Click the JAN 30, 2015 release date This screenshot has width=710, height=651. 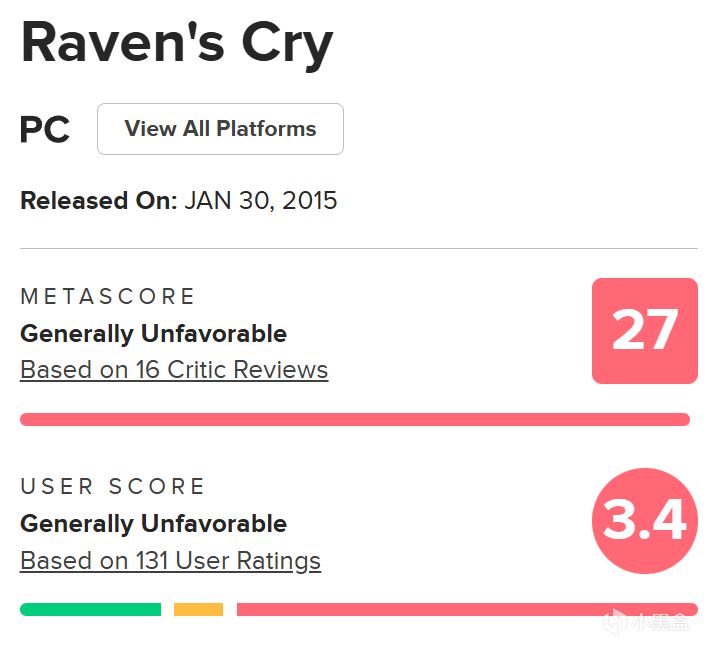pos(261,201)
